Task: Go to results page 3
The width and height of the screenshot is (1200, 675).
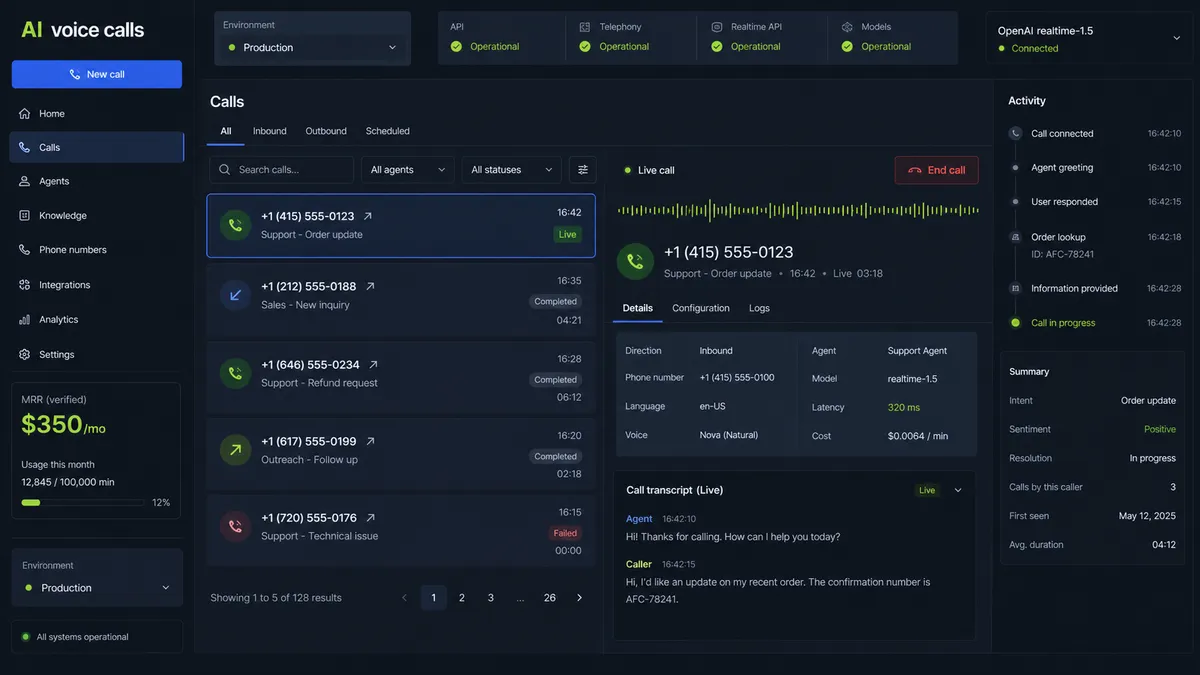Action: 491,598
